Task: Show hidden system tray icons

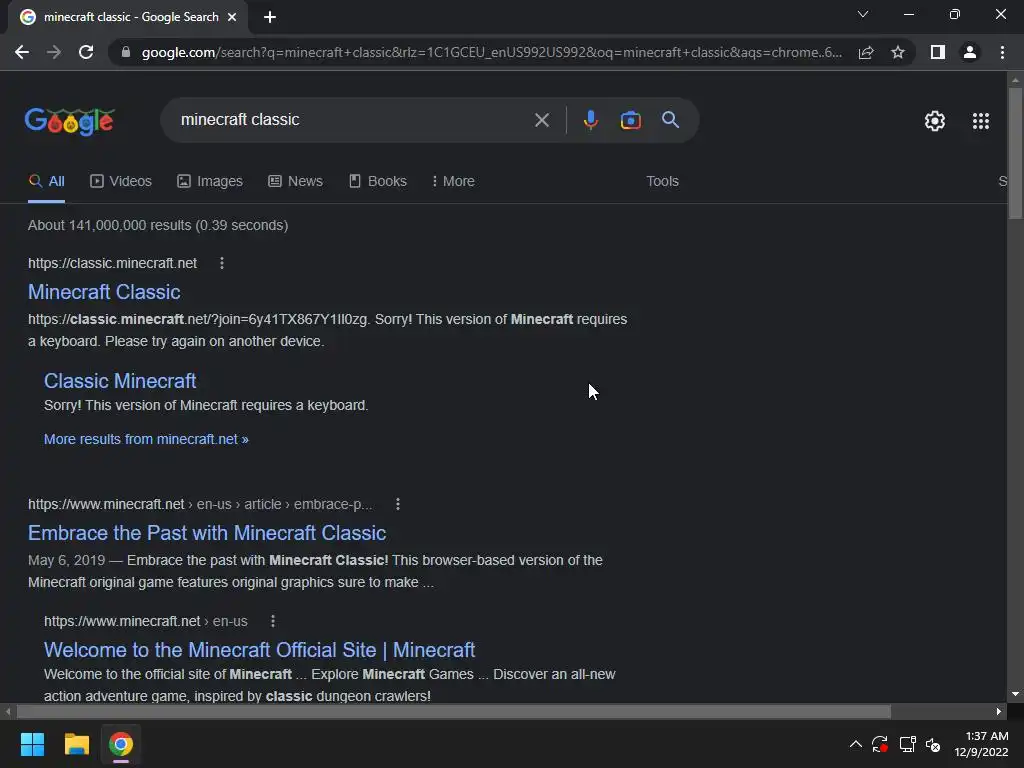Action: pyautogui.click(x=856, y=744)
